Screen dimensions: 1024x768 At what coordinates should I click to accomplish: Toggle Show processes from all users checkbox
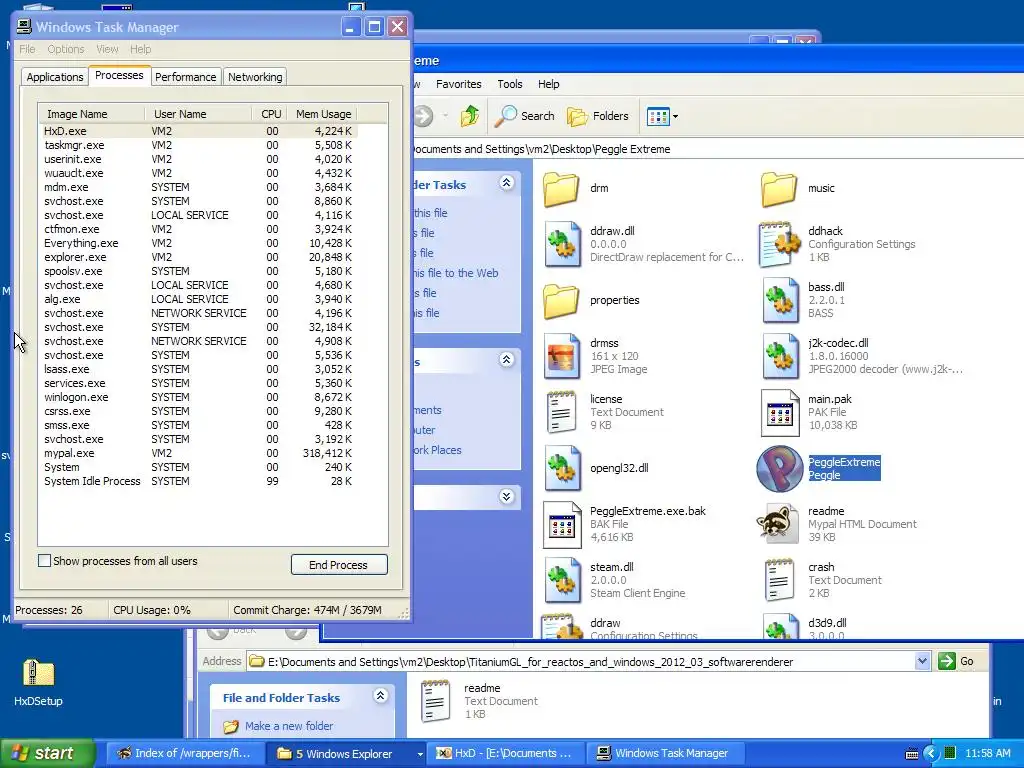click(44, 561)
